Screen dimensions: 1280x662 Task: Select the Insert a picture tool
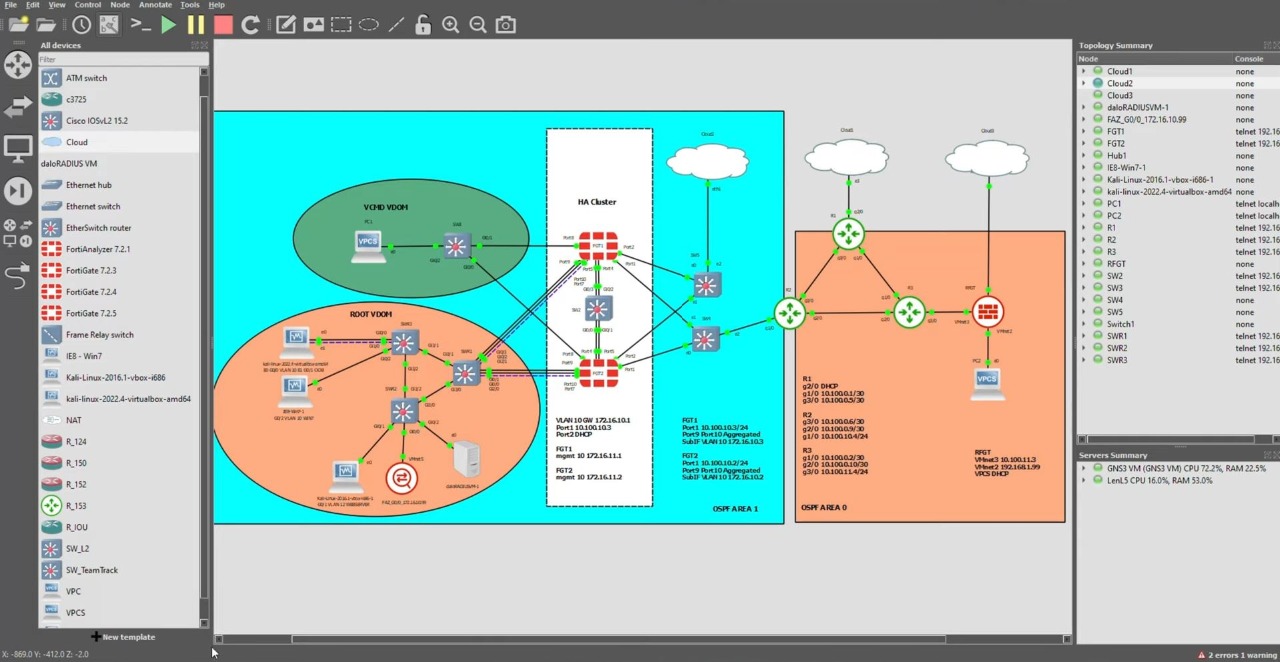(313, 25)
